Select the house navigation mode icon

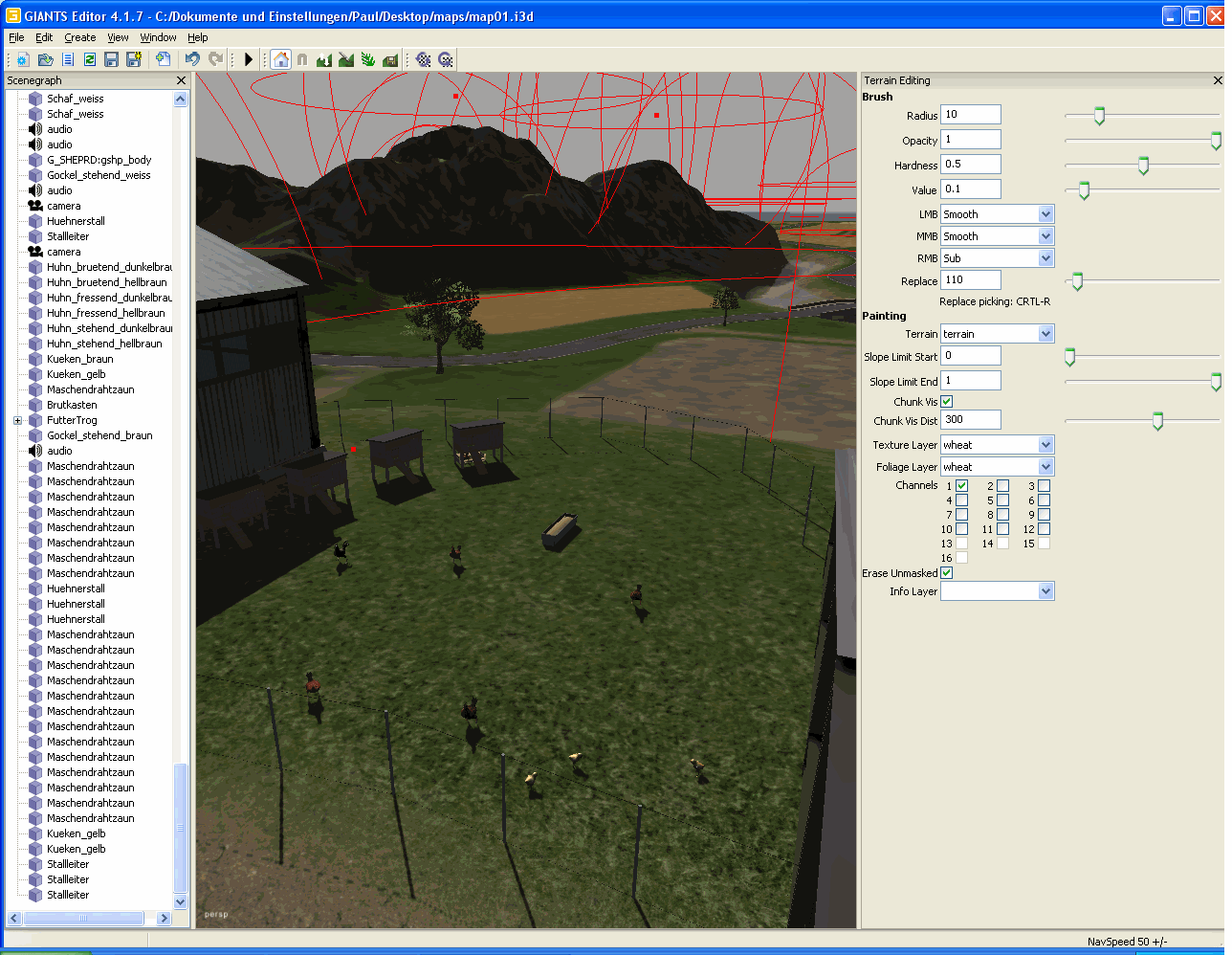pyautogui.click(x=280, y=59)
